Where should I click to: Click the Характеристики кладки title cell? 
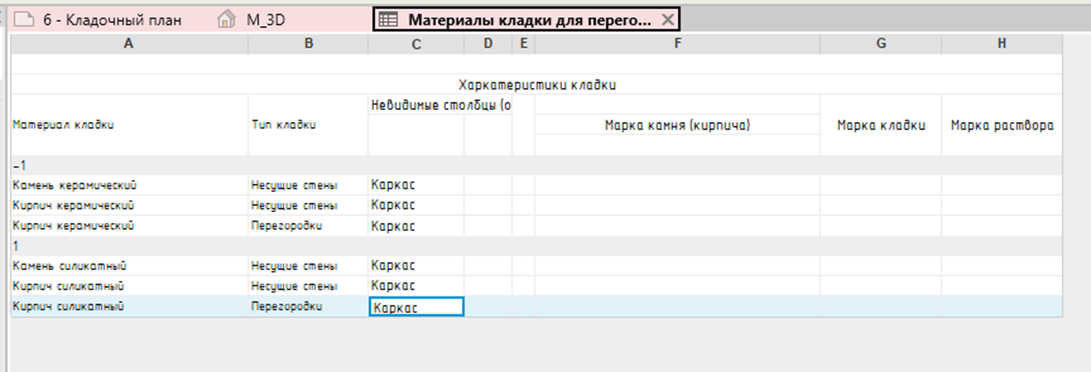click(537, 85)
